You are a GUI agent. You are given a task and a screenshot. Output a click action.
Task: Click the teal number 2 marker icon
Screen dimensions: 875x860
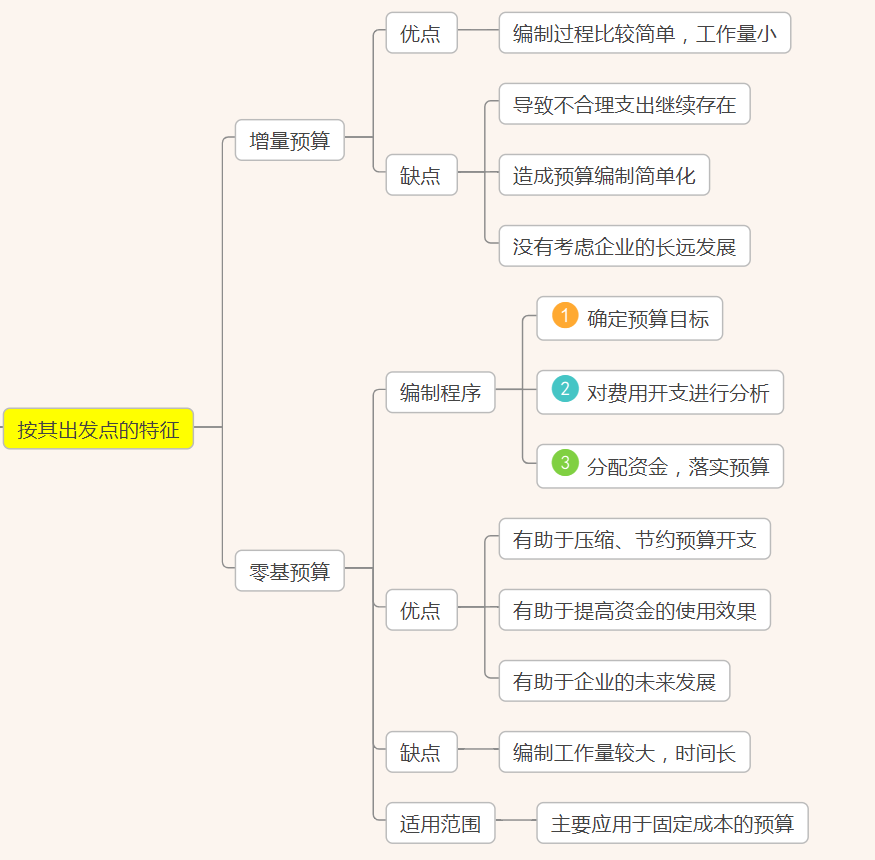point(565,389)
